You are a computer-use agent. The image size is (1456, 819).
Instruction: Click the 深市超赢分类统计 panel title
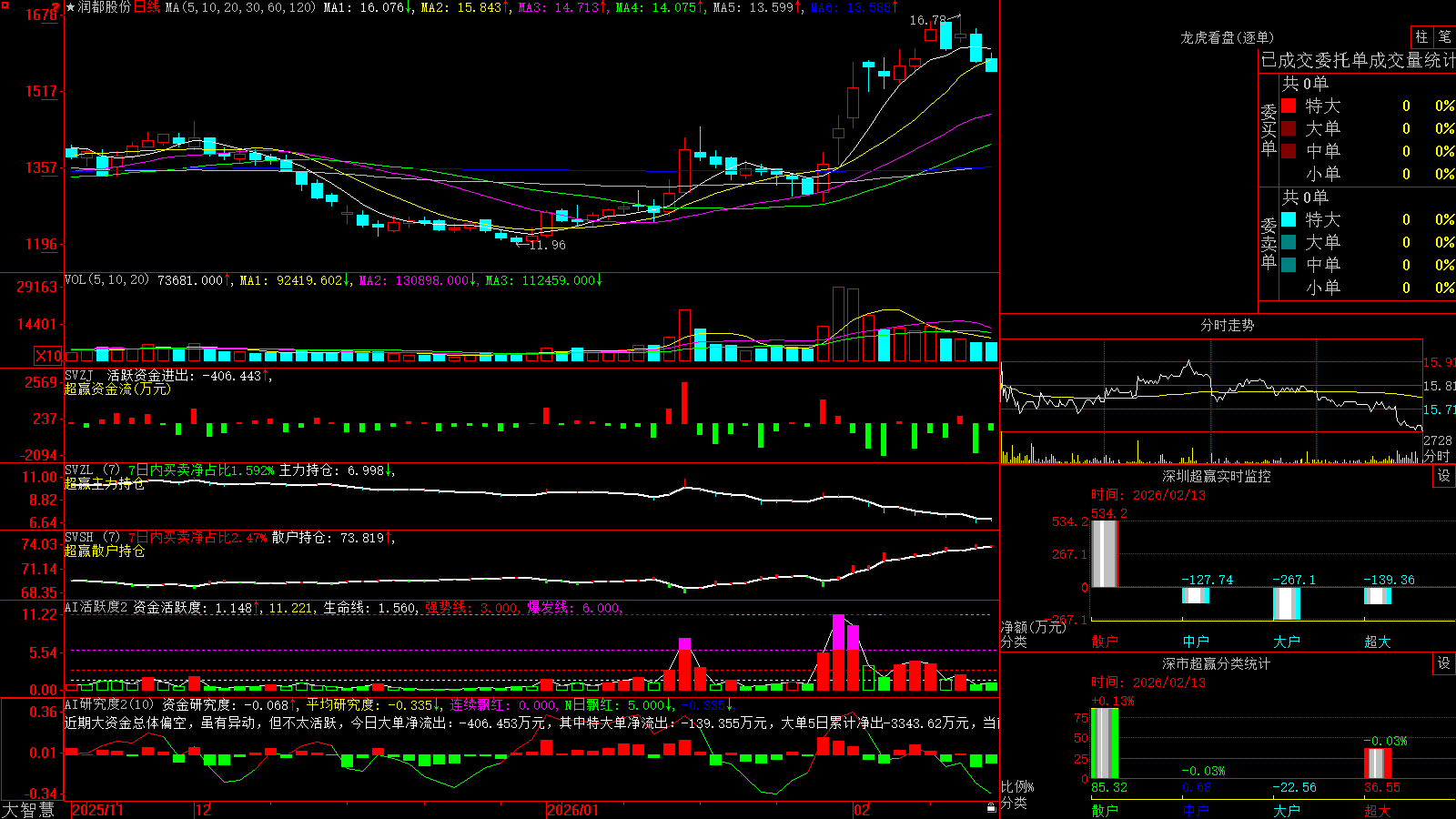click(x=1216, y=663)
